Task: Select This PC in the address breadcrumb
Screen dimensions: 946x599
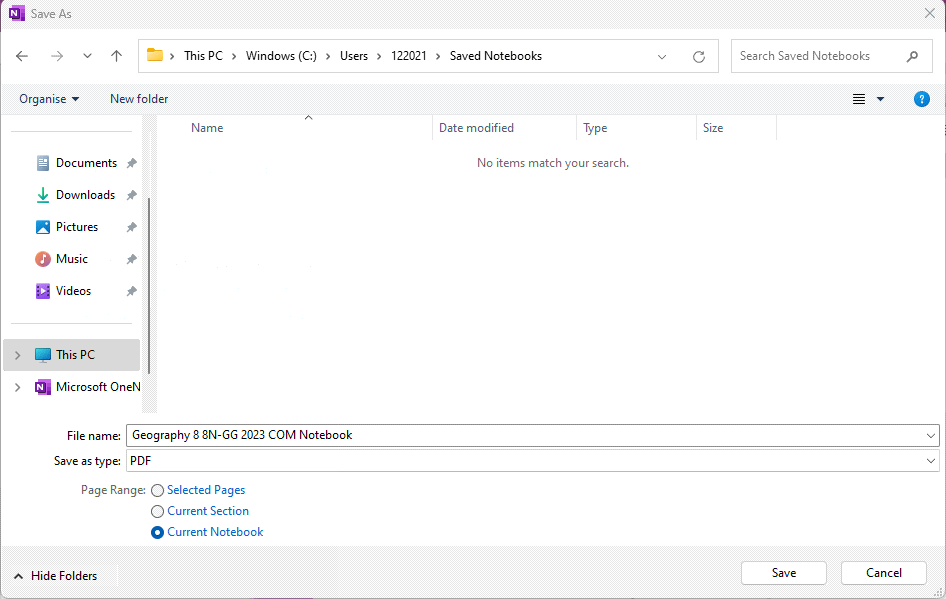Action: tap(203, 56)
